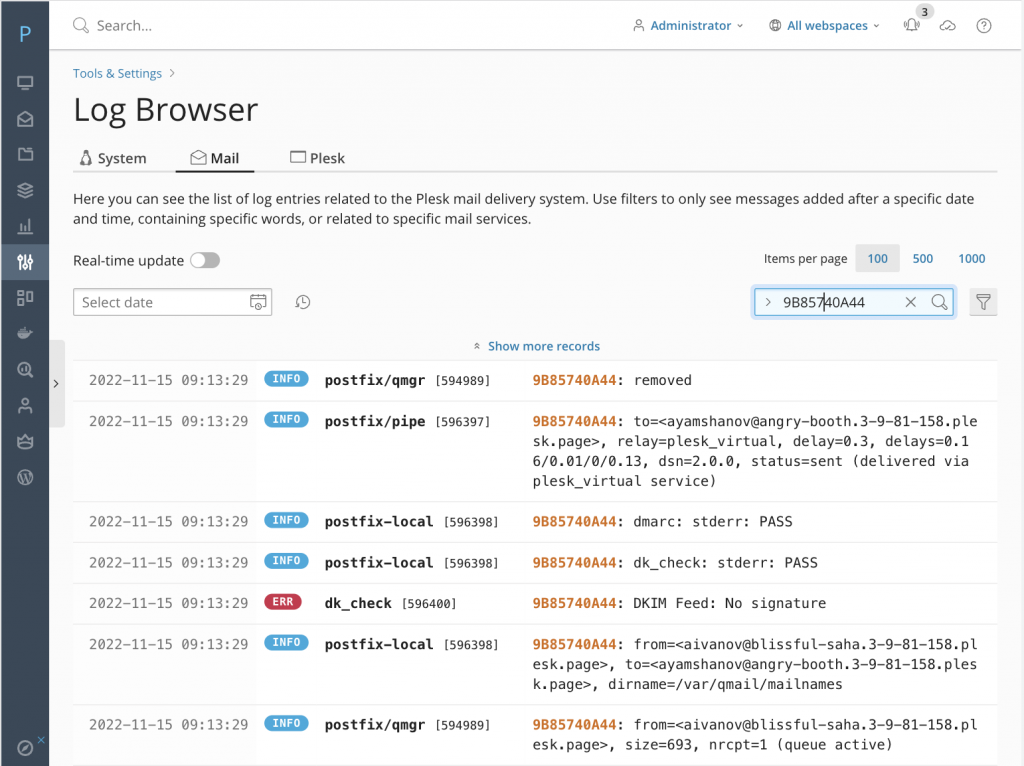Screen dimensions: 1024x766
Task: Select the Mail tab
Action: (x=215, y=158)
